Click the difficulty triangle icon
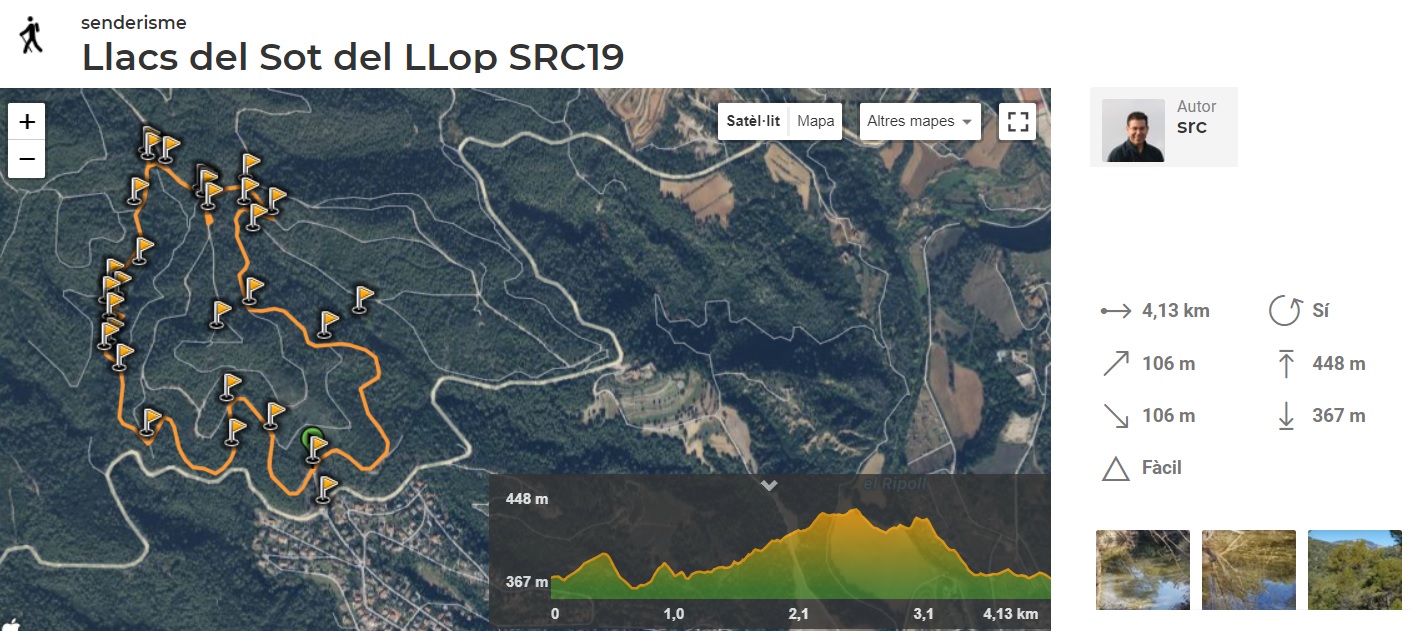The width and height of the screenshot is (1411, 631). (x=1115, y=468)
